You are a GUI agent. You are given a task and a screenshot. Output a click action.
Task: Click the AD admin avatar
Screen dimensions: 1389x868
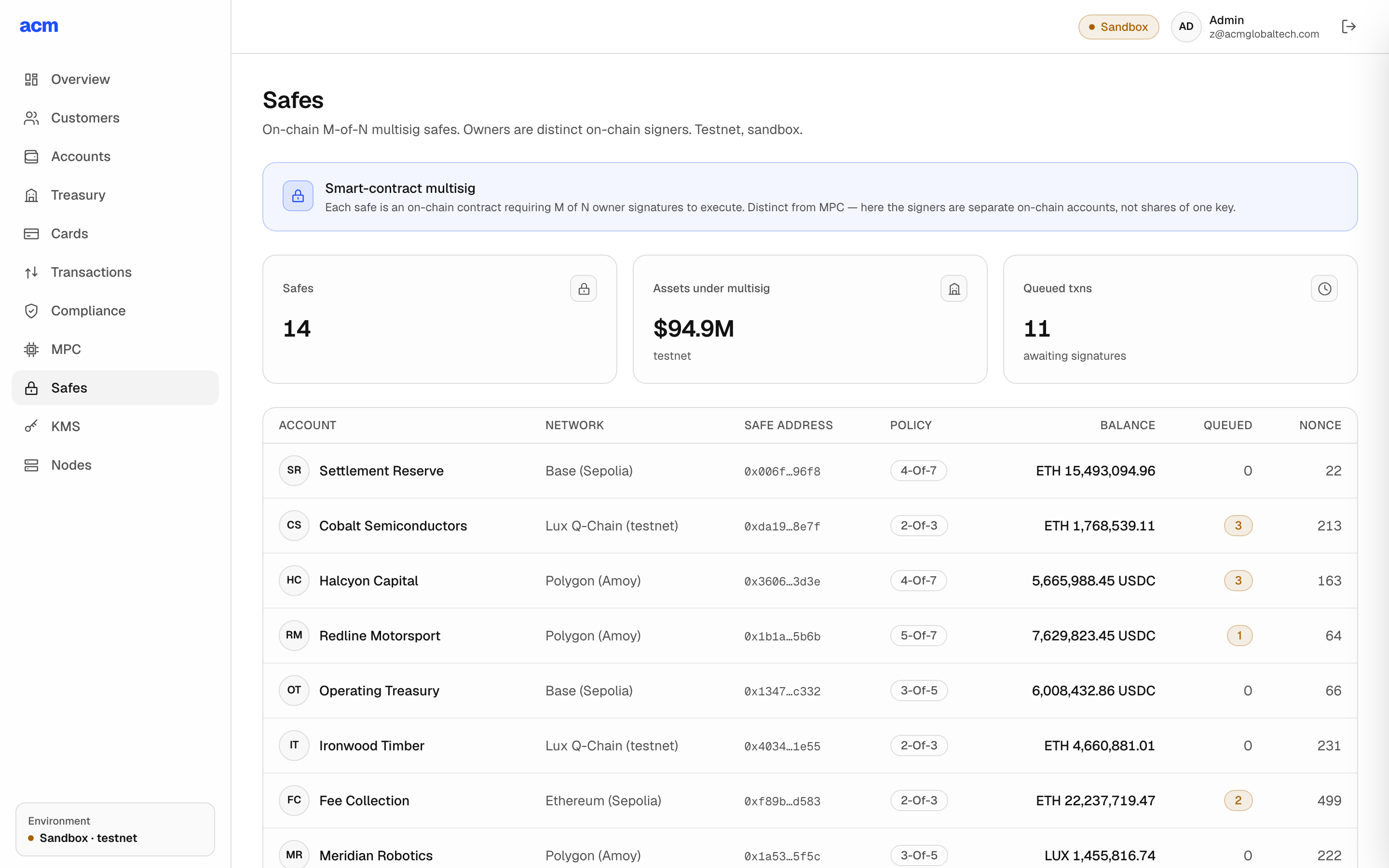click(1186, 27)
